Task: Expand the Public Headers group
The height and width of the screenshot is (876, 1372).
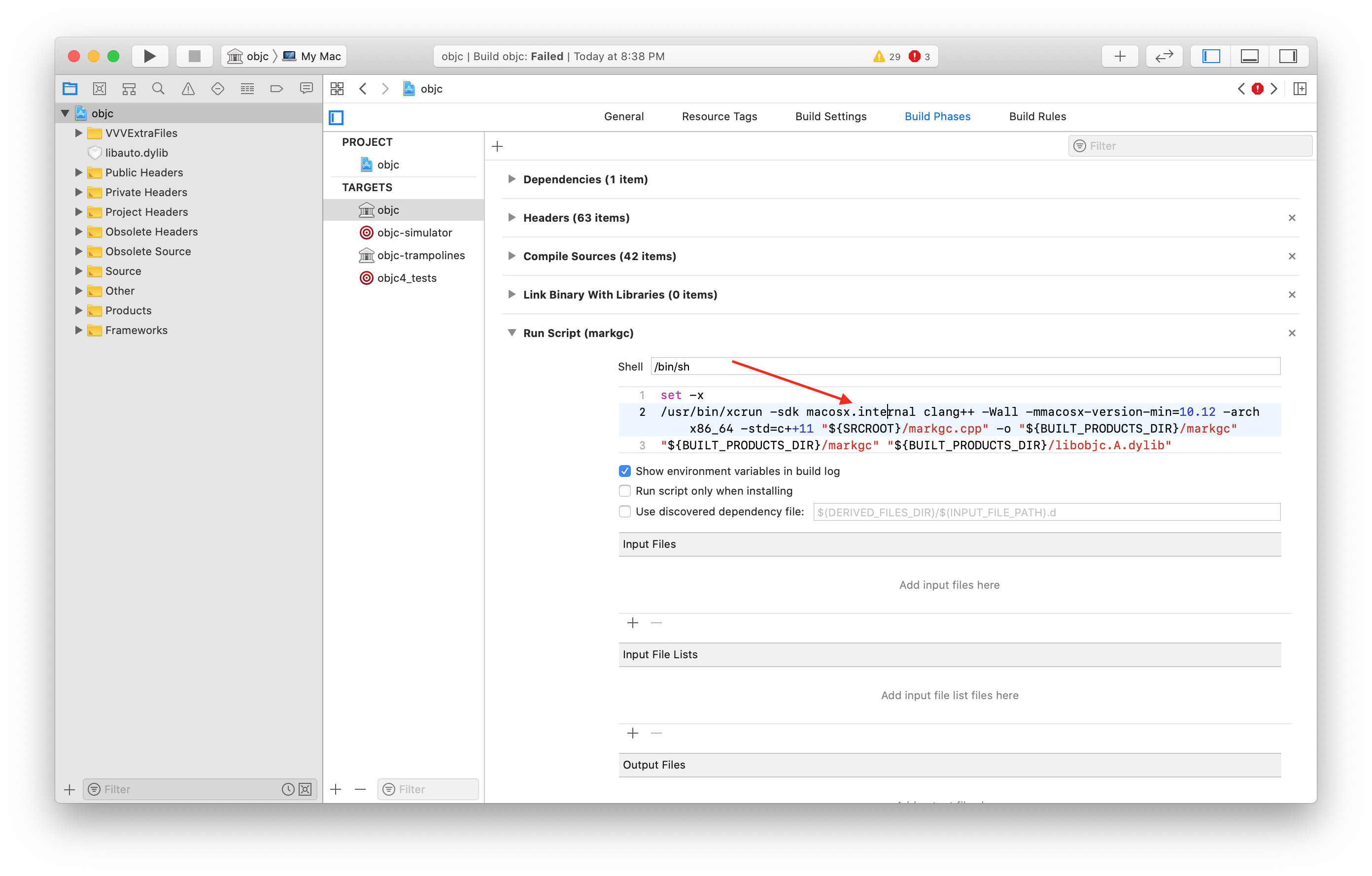Action: 79,172
